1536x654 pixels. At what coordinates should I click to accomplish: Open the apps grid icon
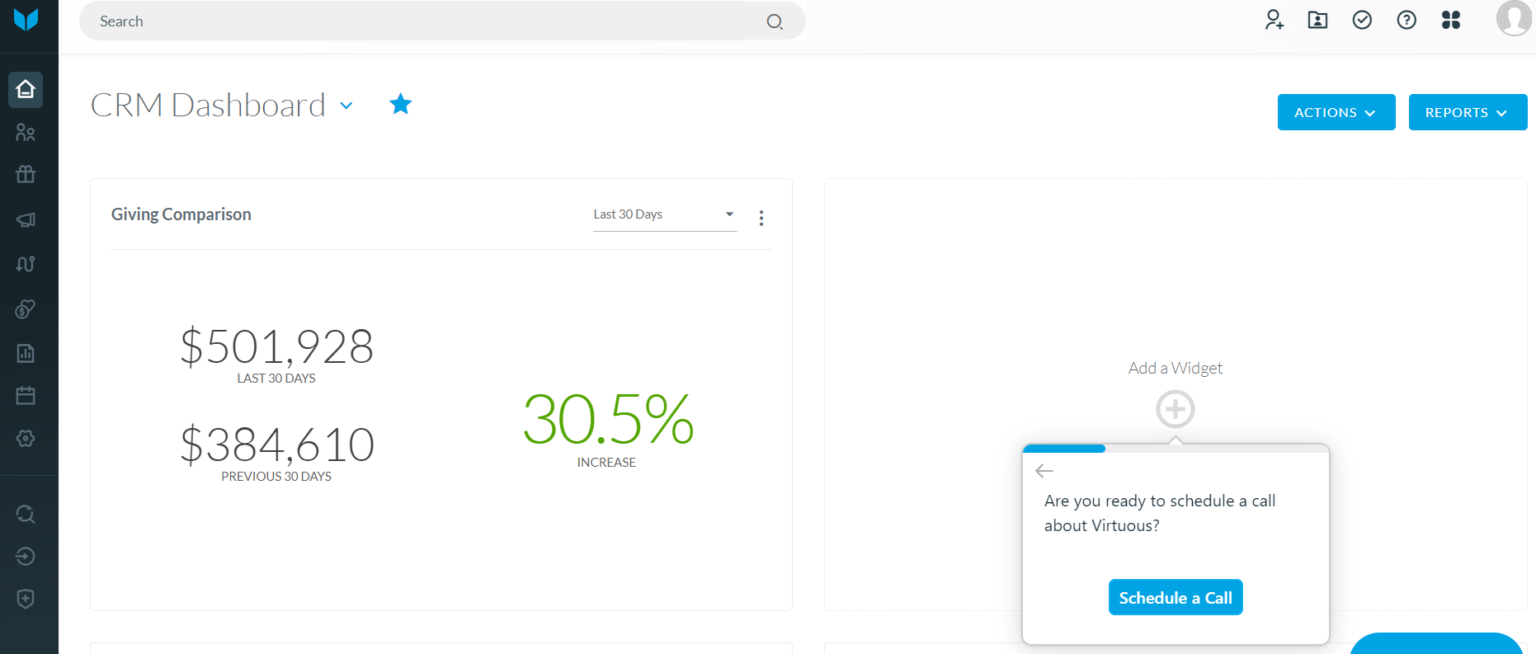1450,19
